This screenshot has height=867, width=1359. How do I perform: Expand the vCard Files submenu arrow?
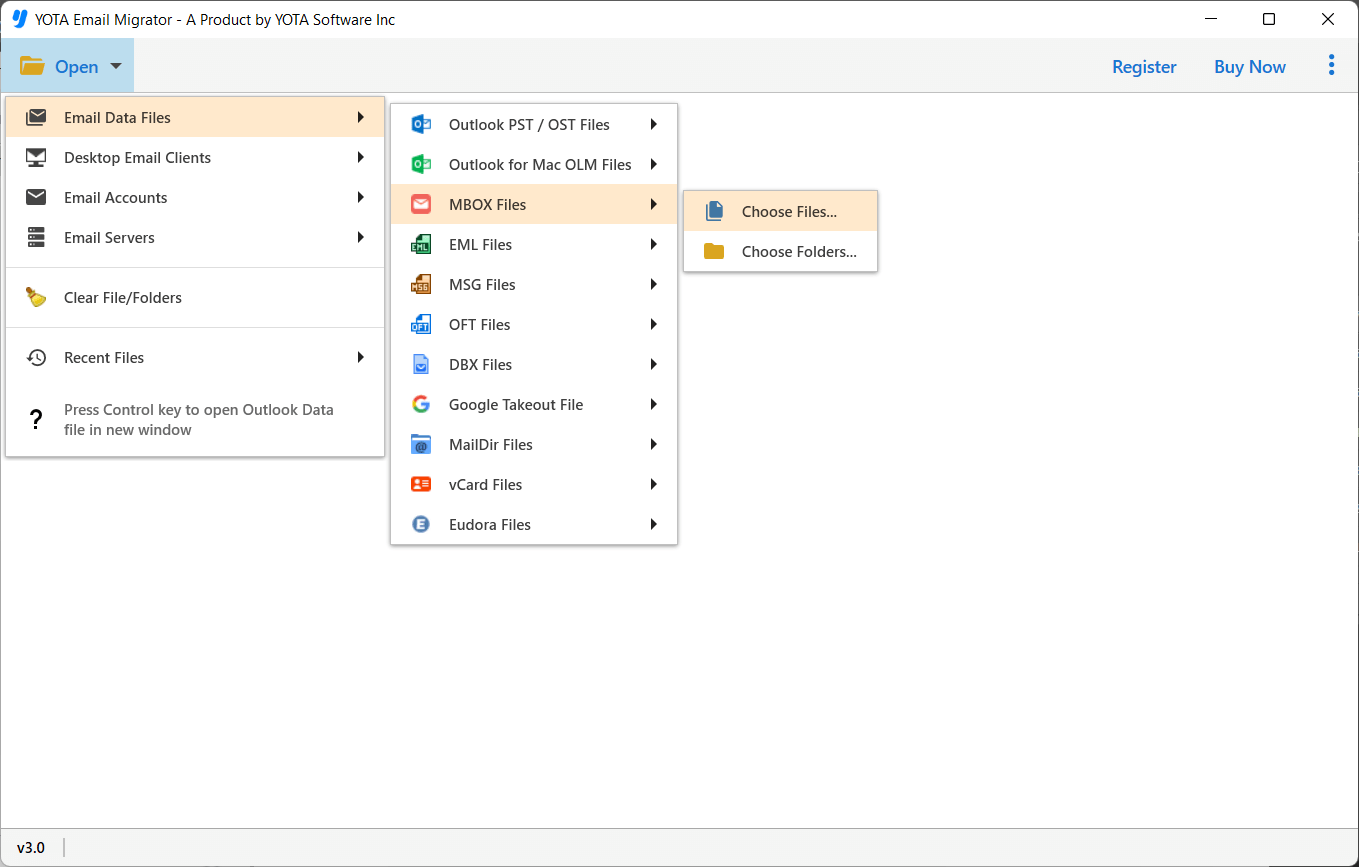pyautogui.click(x=653, y=484)
